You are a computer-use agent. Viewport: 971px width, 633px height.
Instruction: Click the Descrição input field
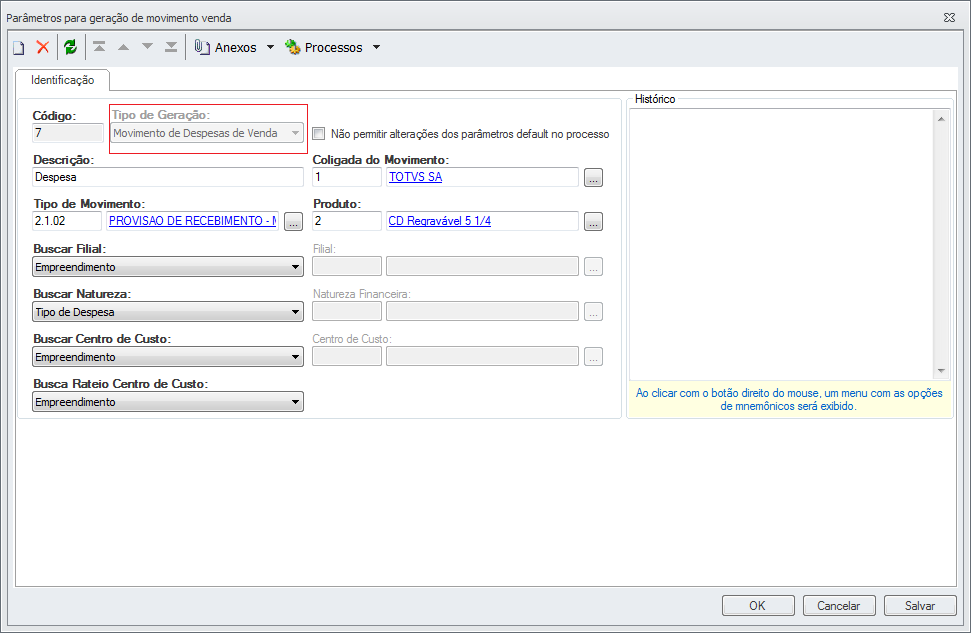coord(168,177)
